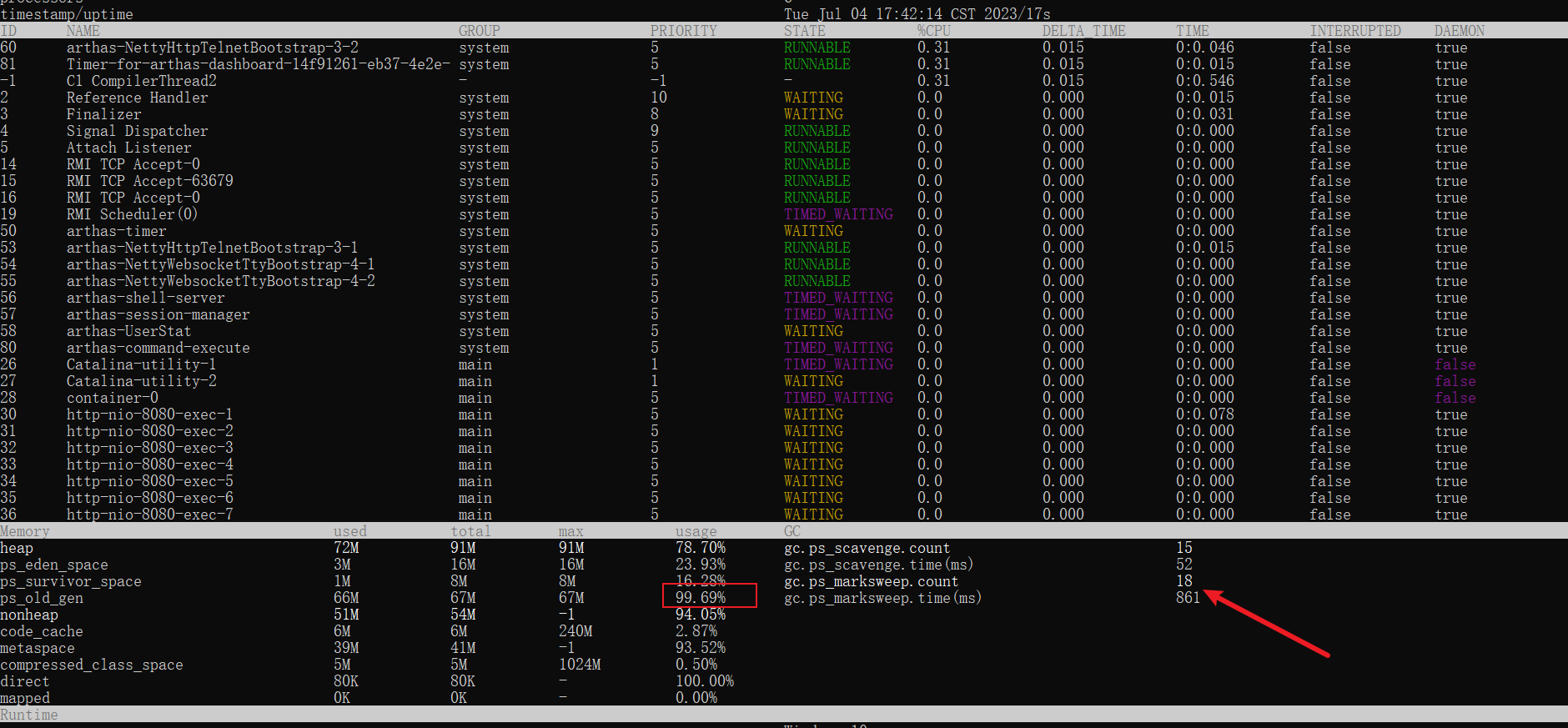Viewport: 1568px width, 728px height.
Task: Click the http-nio-8080-exec-1 thread name
Action: coord(149,414)
